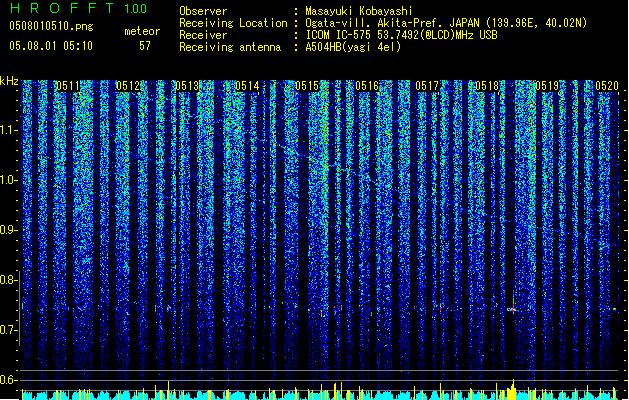Click the Receiving Location label

pyautogui.click(x=233, y=23)
